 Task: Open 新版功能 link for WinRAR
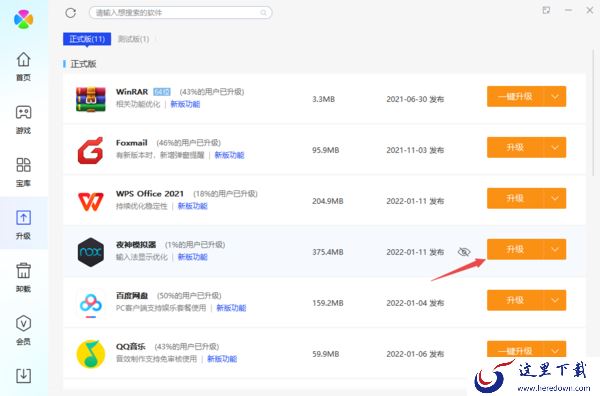point(185,104)
